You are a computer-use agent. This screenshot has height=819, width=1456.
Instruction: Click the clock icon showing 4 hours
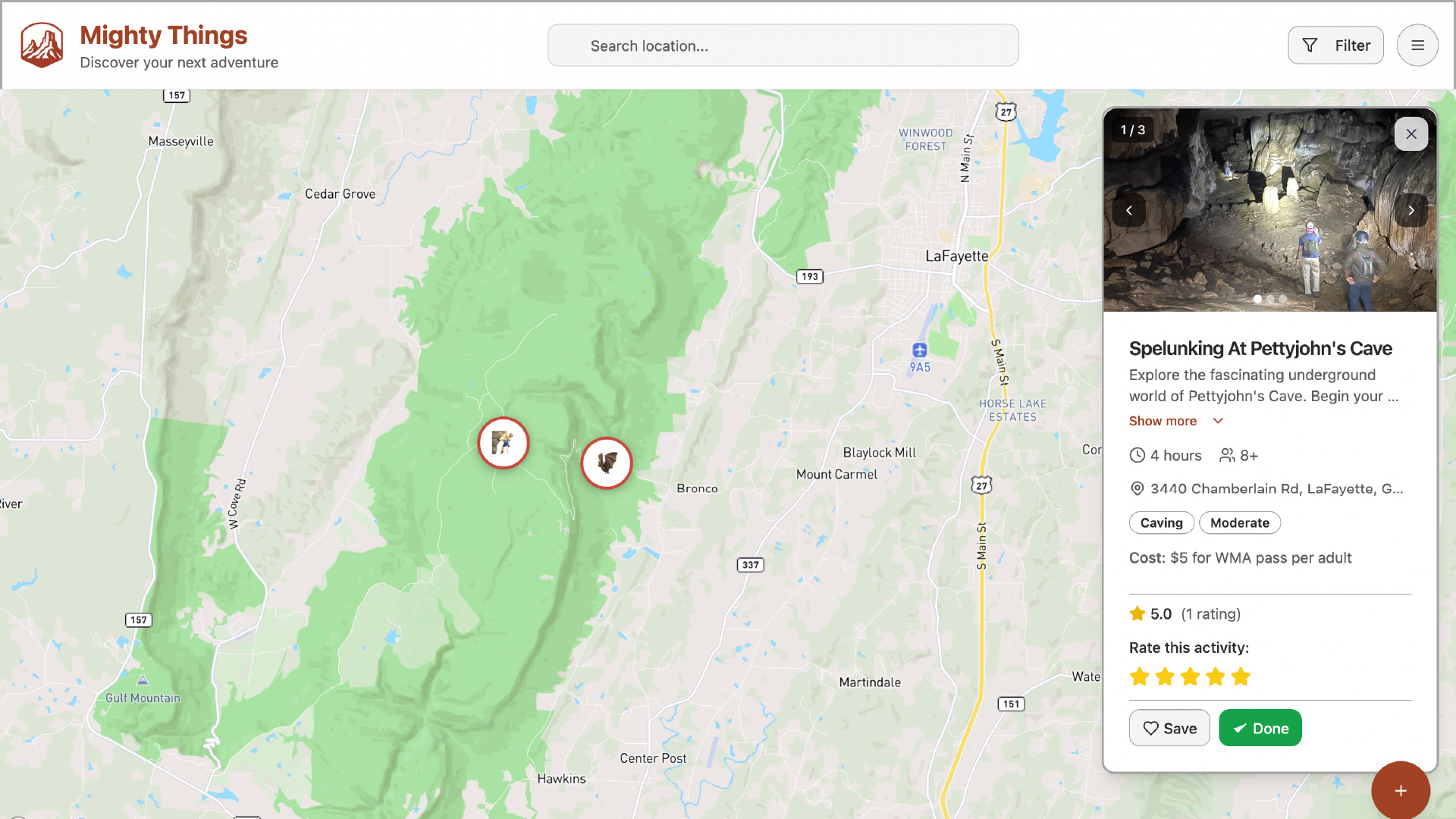click(x=1137, y=455)
